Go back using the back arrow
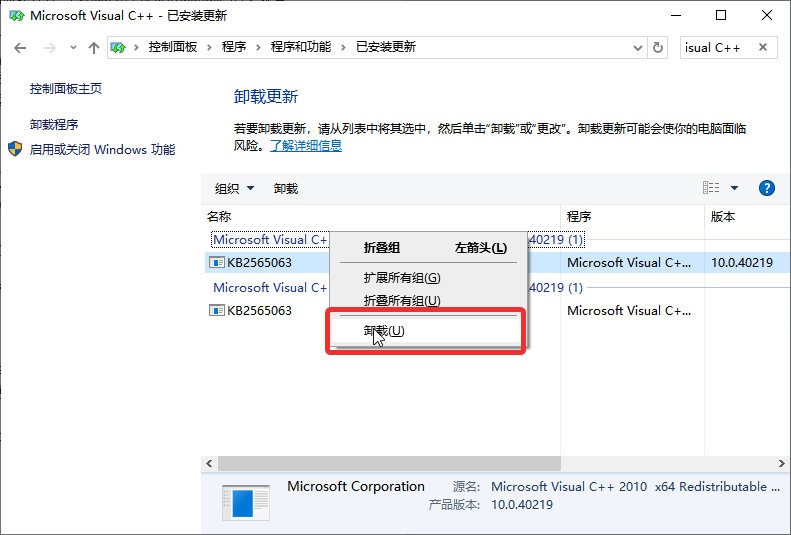 (x=20, y=48)
